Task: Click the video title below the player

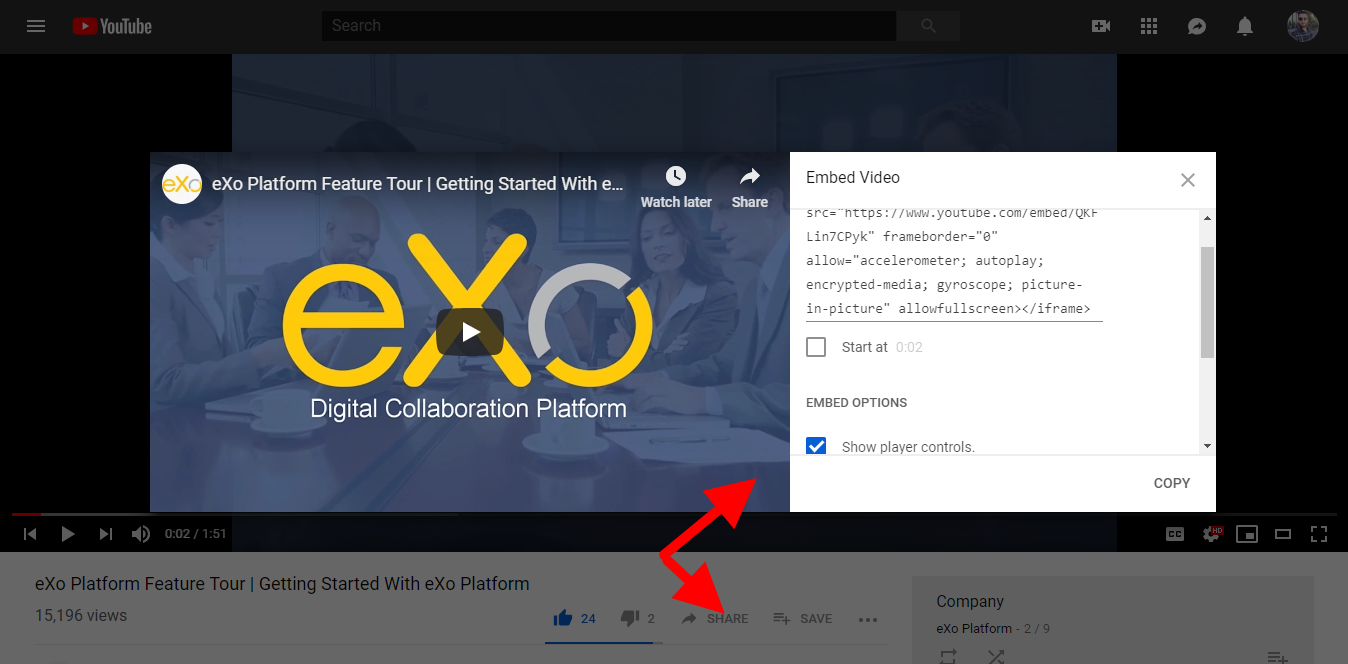Action: tap(282, 584)
